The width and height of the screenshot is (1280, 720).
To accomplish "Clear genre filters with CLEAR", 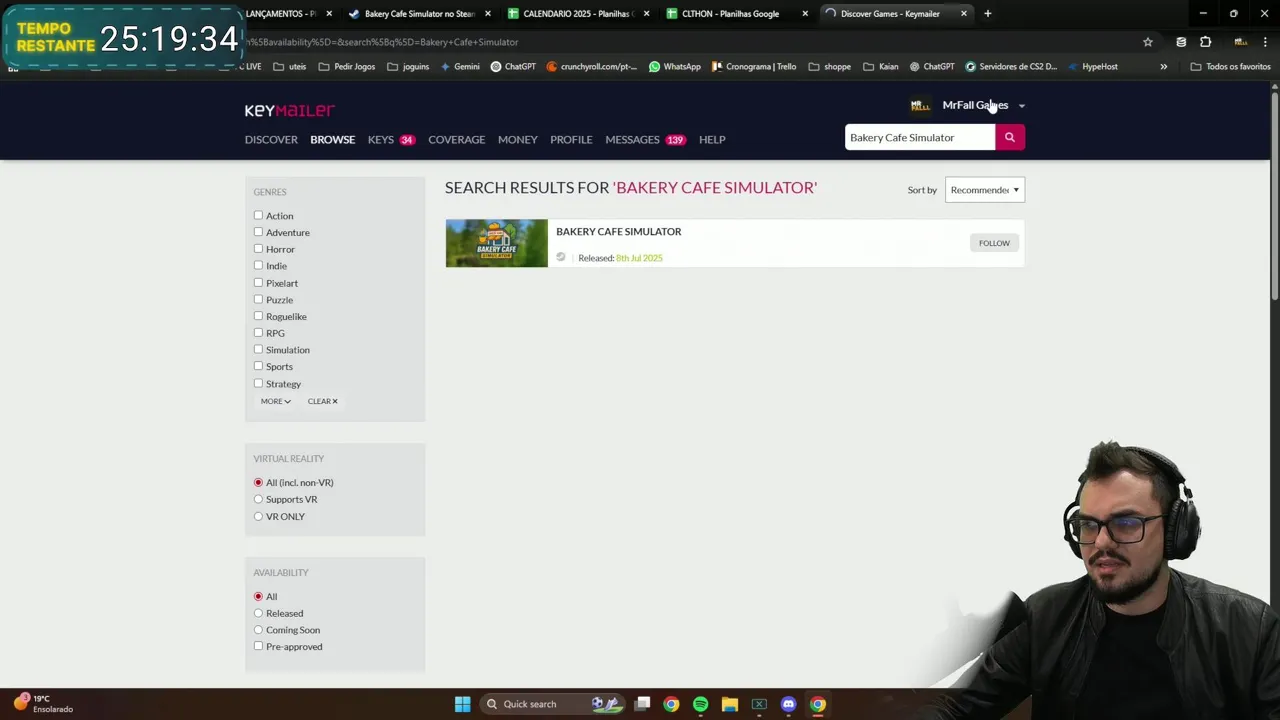I will [322, 401].
